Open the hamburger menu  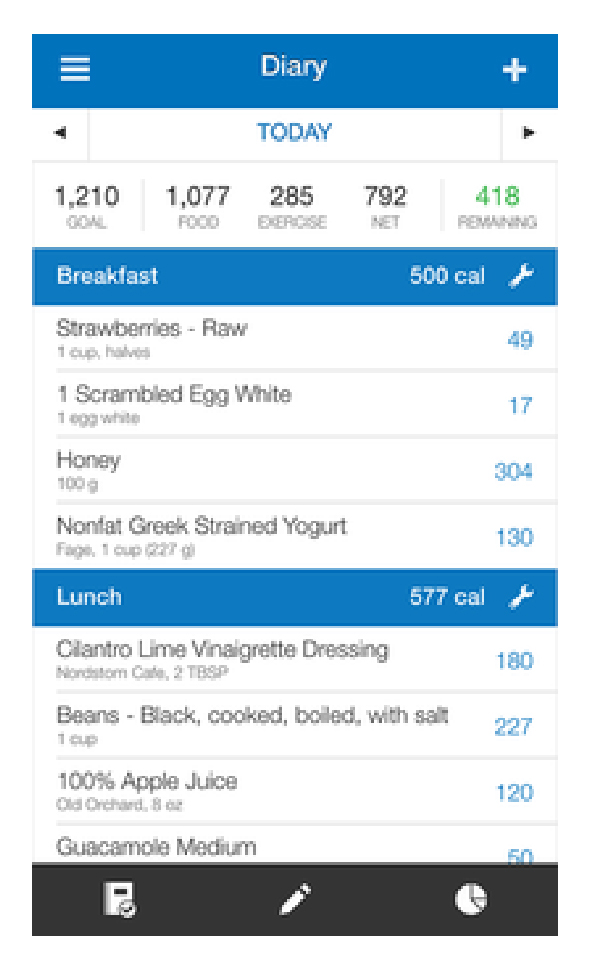[x=75, y=69]
